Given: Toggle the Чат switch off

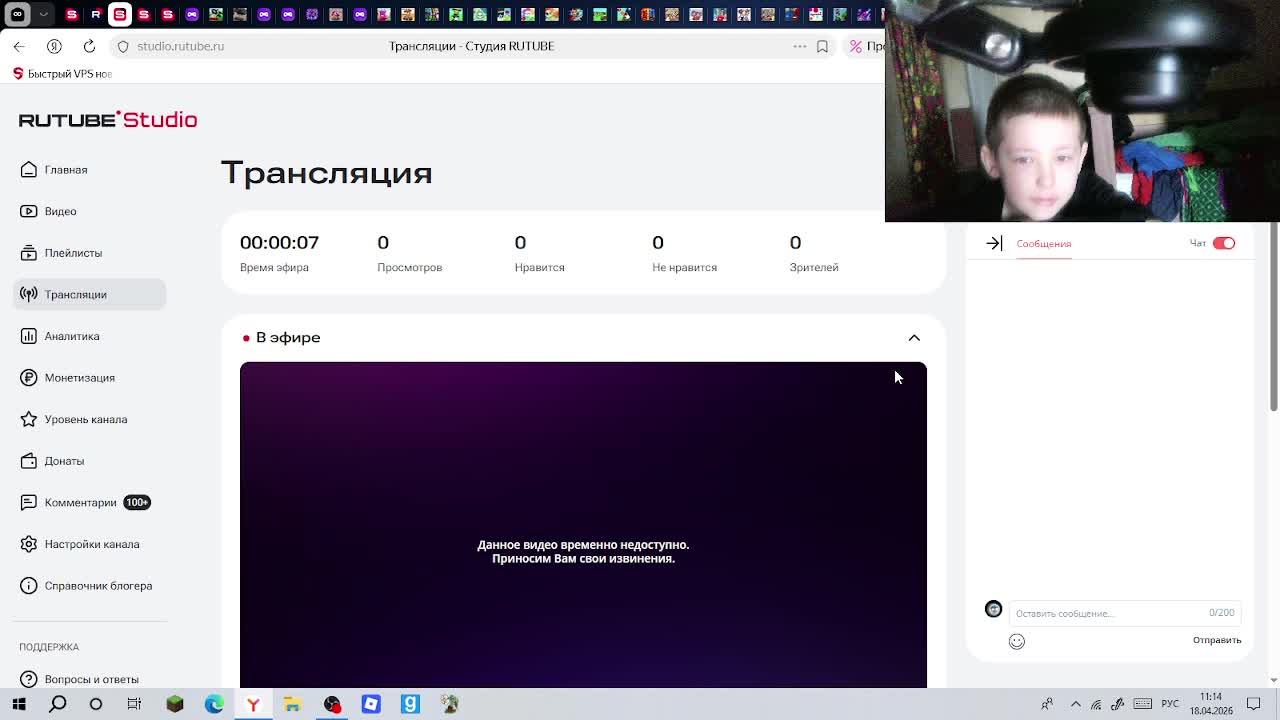Looking at the screenshot, I should pos(1224,243).
